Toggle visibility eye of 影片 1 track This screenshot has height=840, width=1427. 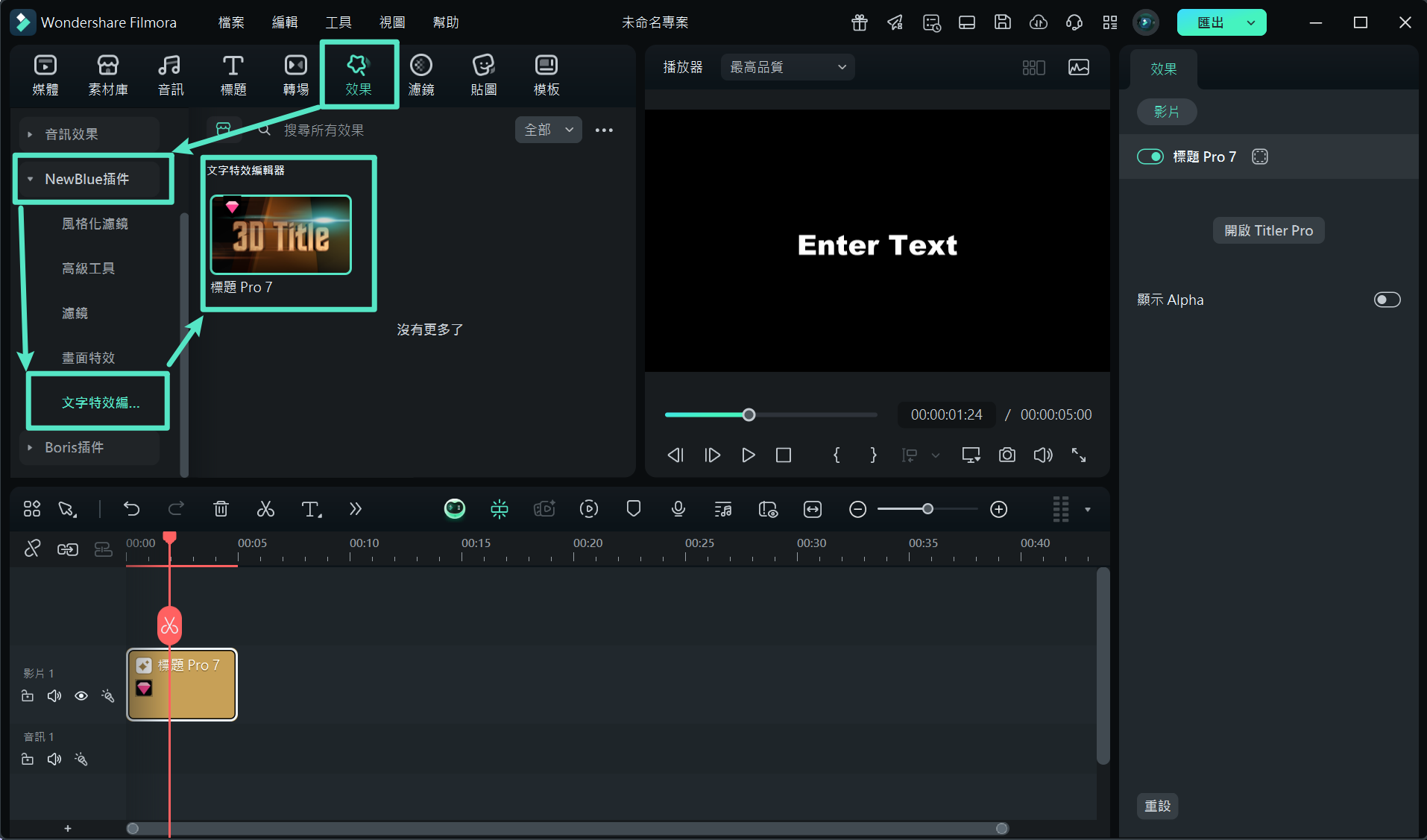coord(81,696)
